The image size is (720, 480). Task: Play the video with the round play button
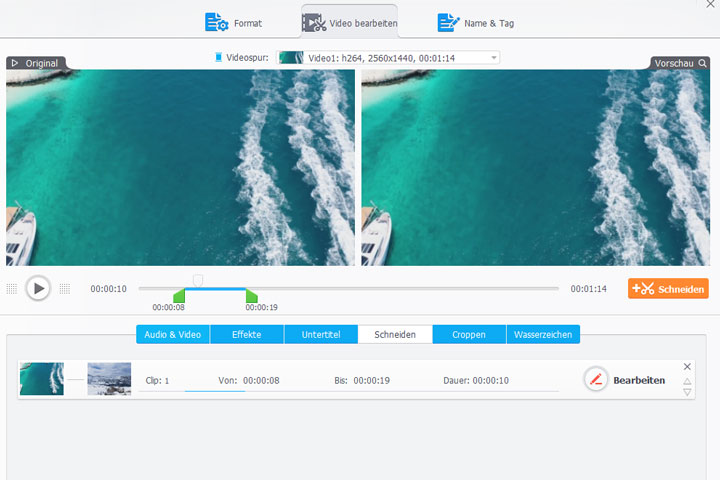(x=38, y=288)
